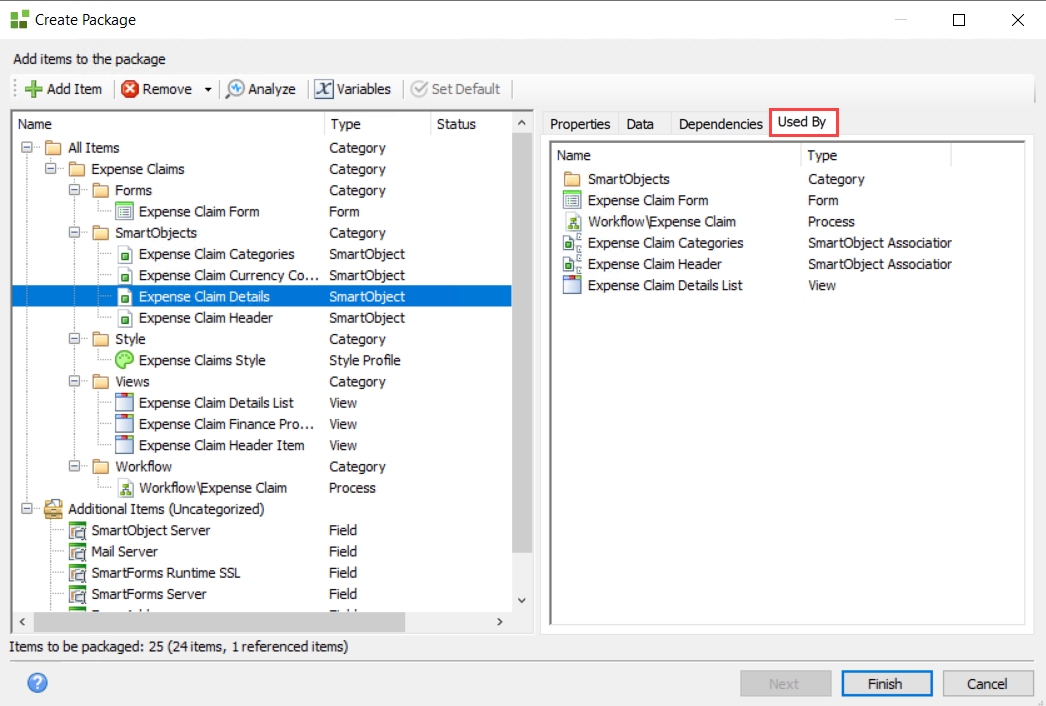This screenshot has height=706, width=1046.
Task: Click the Finish button
Action: pyautogui.click(x=885, y=684)
